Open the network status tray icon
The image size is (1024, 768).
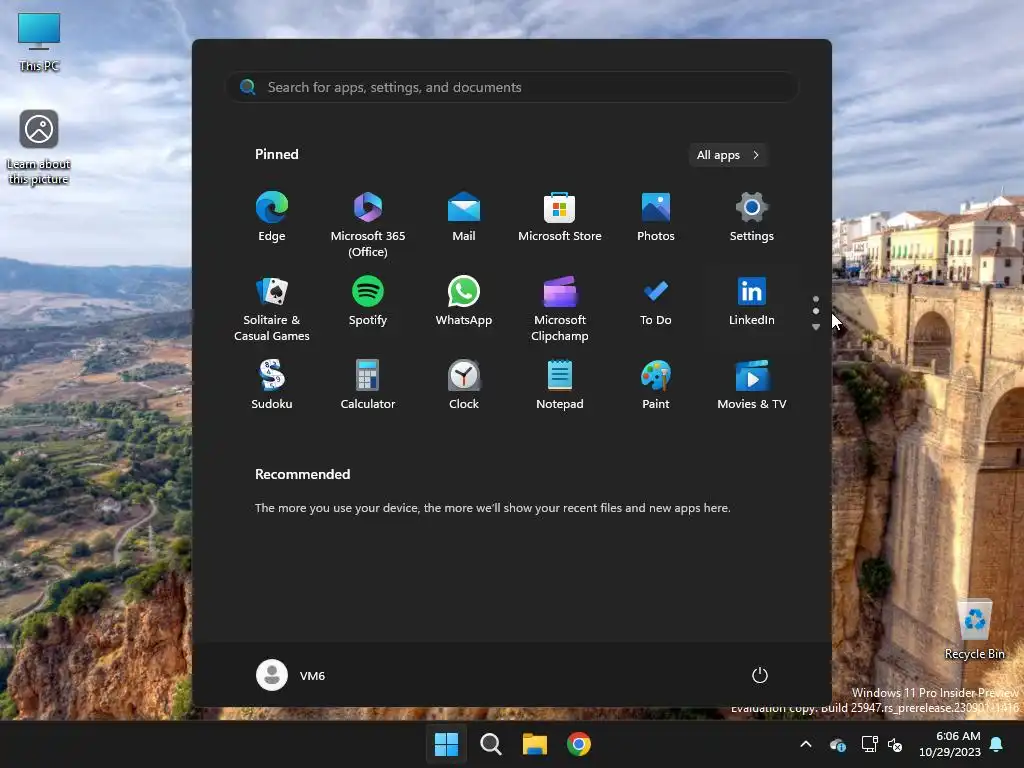[x=869, y=744]
